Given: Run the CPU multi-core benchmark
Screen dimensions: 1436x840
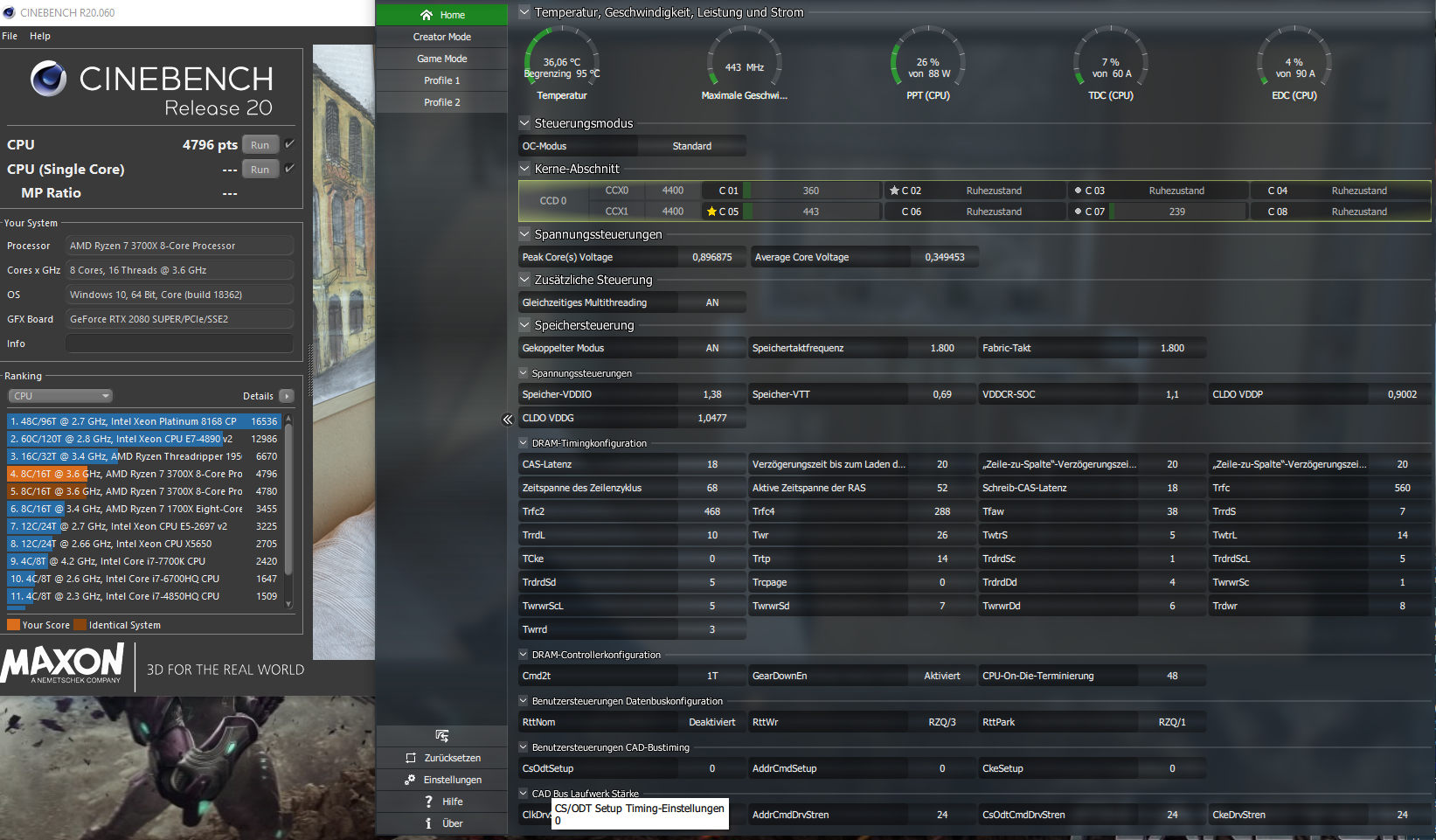Looking at the screenshot, I should coord(260,145).
